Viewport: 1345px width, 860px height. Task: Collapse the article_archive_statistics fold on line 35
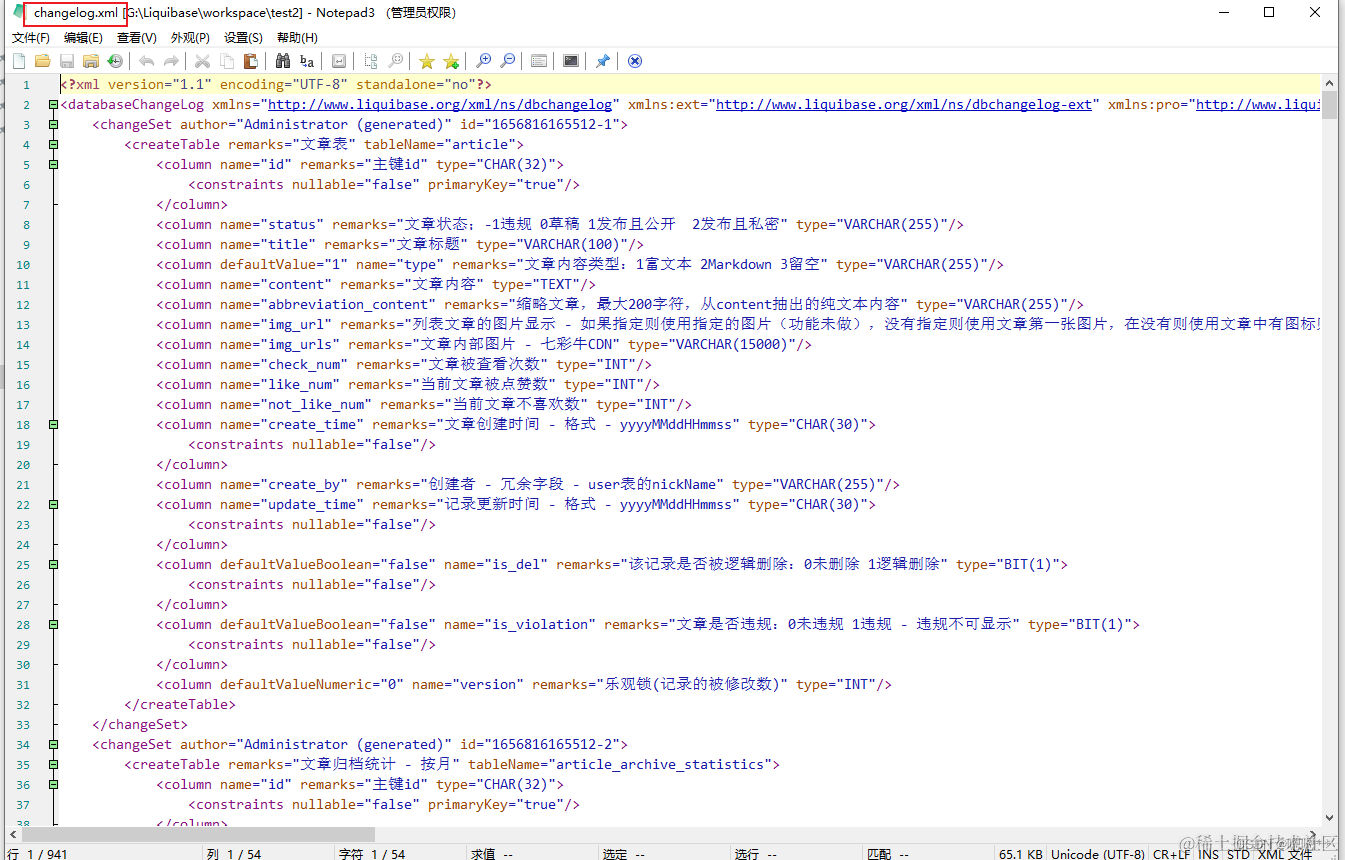pos(53,764)
